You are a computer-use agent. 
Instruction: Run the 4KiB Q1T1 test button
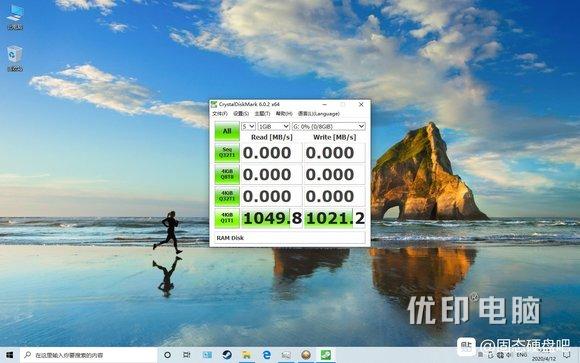[x=227, y=218]
